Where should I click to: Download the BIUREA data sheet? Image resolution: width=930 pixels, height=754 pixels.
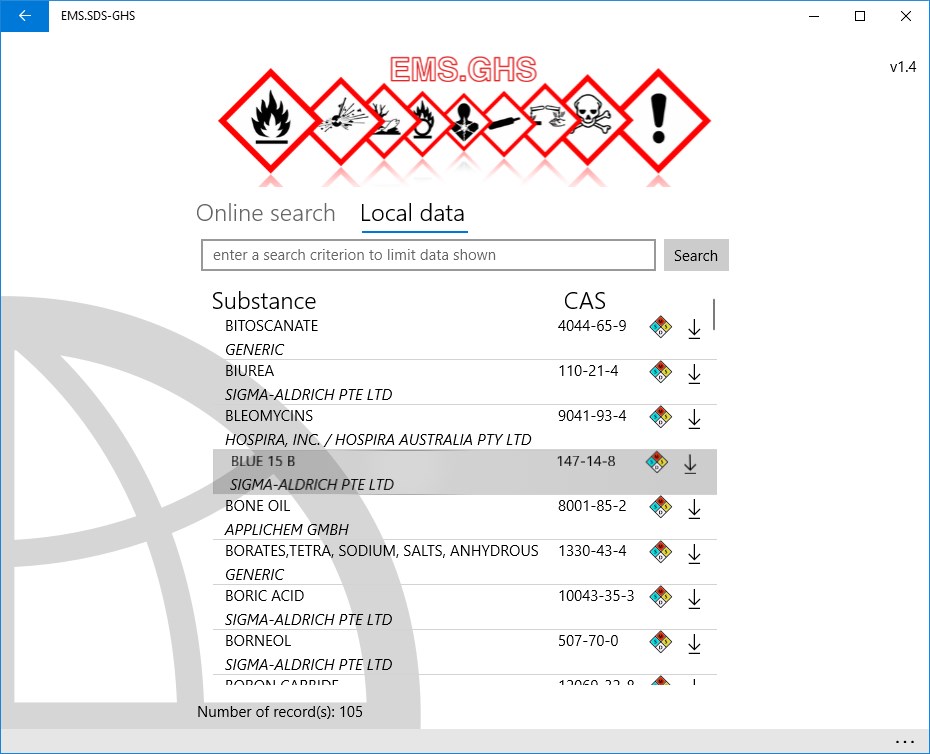pyautogui.click(x=694, y=374)
